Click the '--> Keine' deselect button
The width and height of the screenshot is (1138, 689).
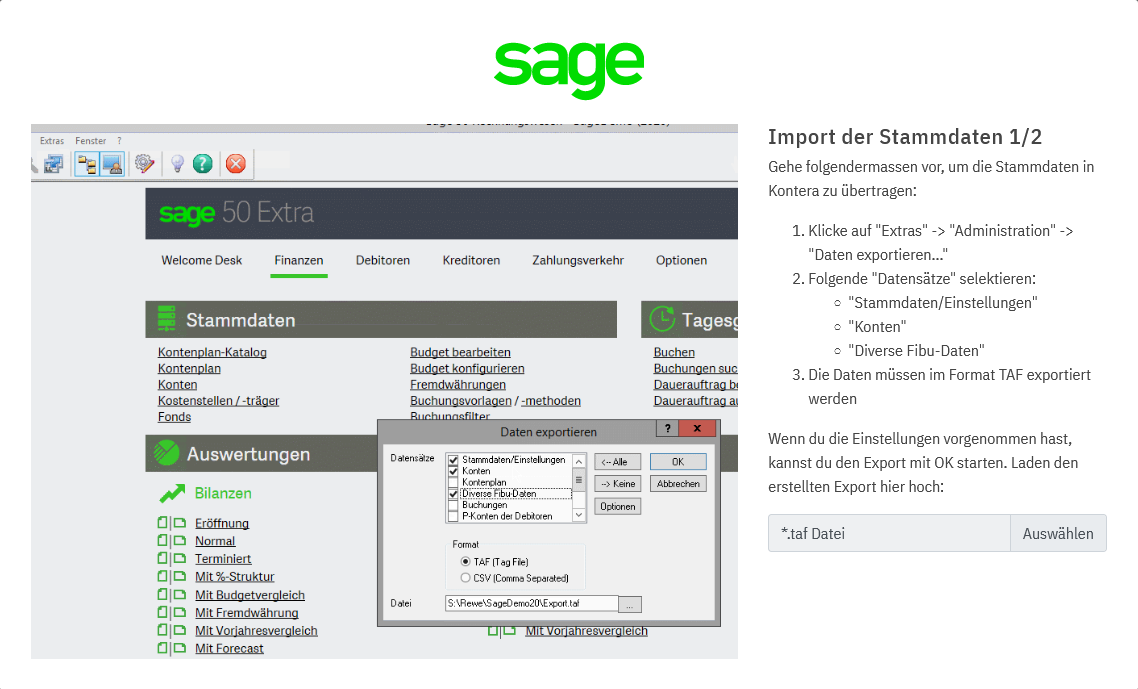click(x=618, y=484)
